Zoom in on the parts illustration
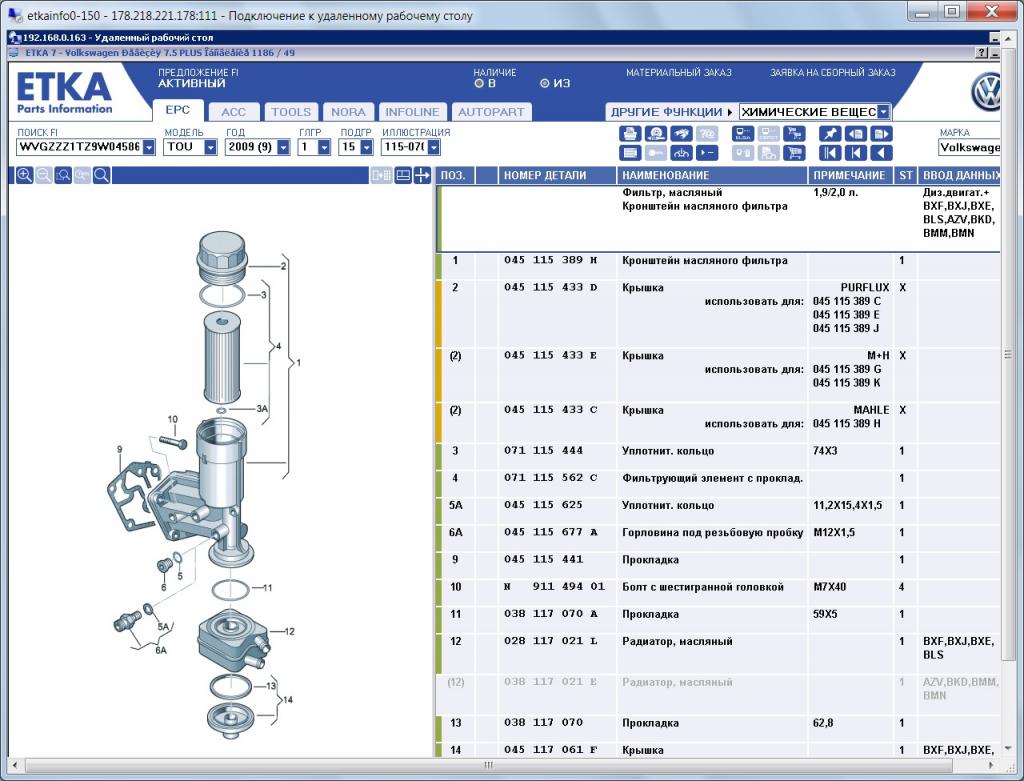 [25, 175]
